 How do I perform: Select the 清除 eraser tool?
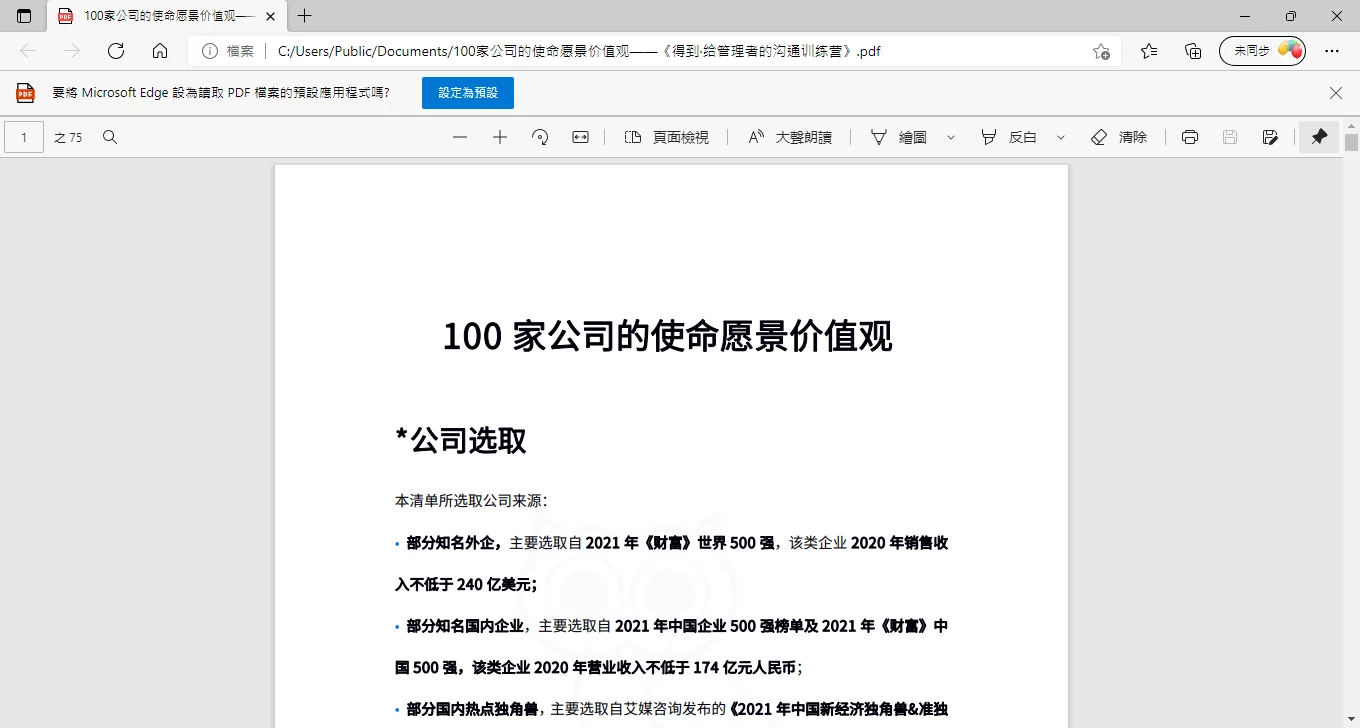pyautogui.click(x=1119, y=137)
